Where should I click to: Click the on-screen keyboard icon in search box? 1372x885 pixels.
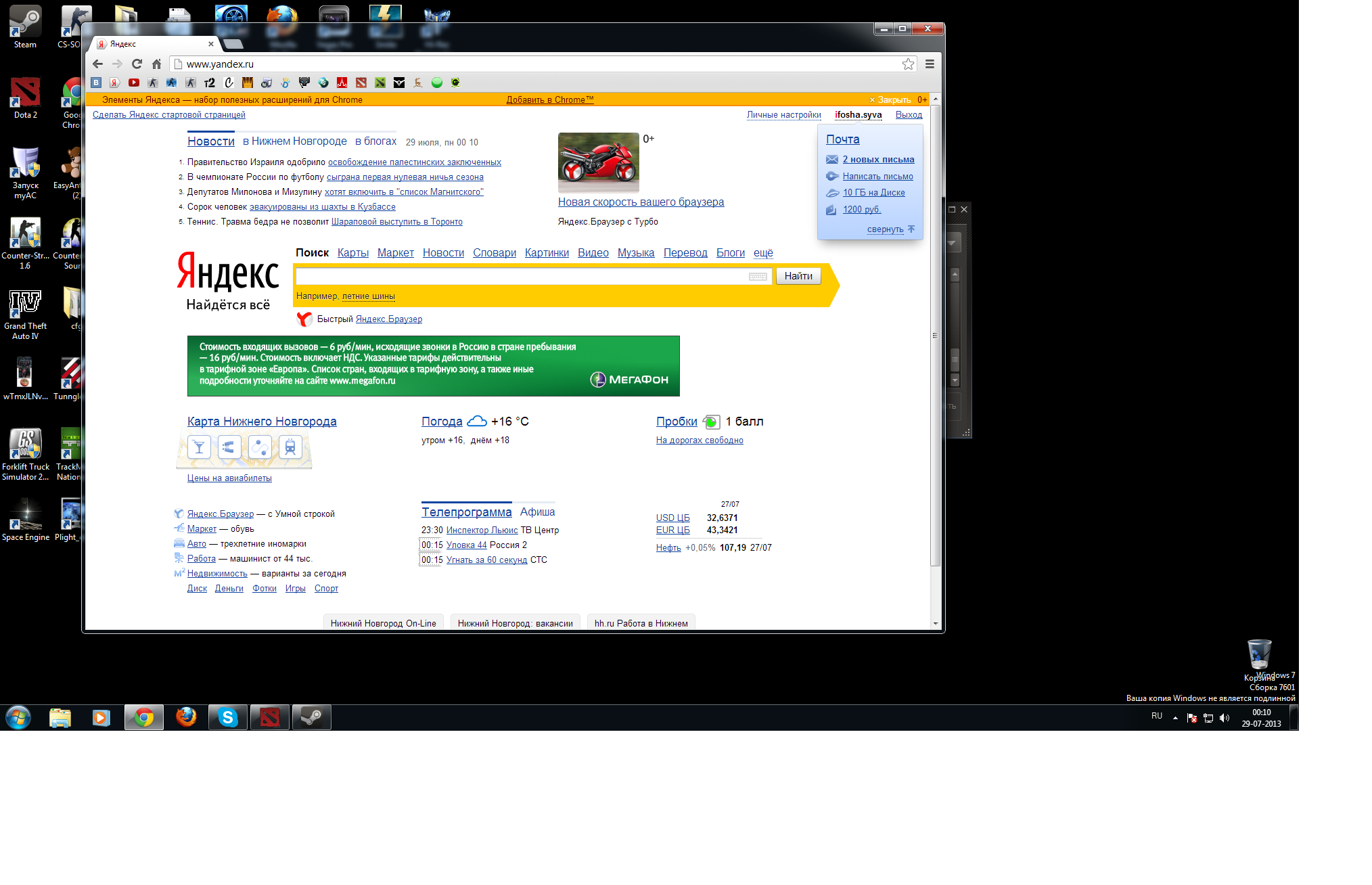tap(758, 276)
